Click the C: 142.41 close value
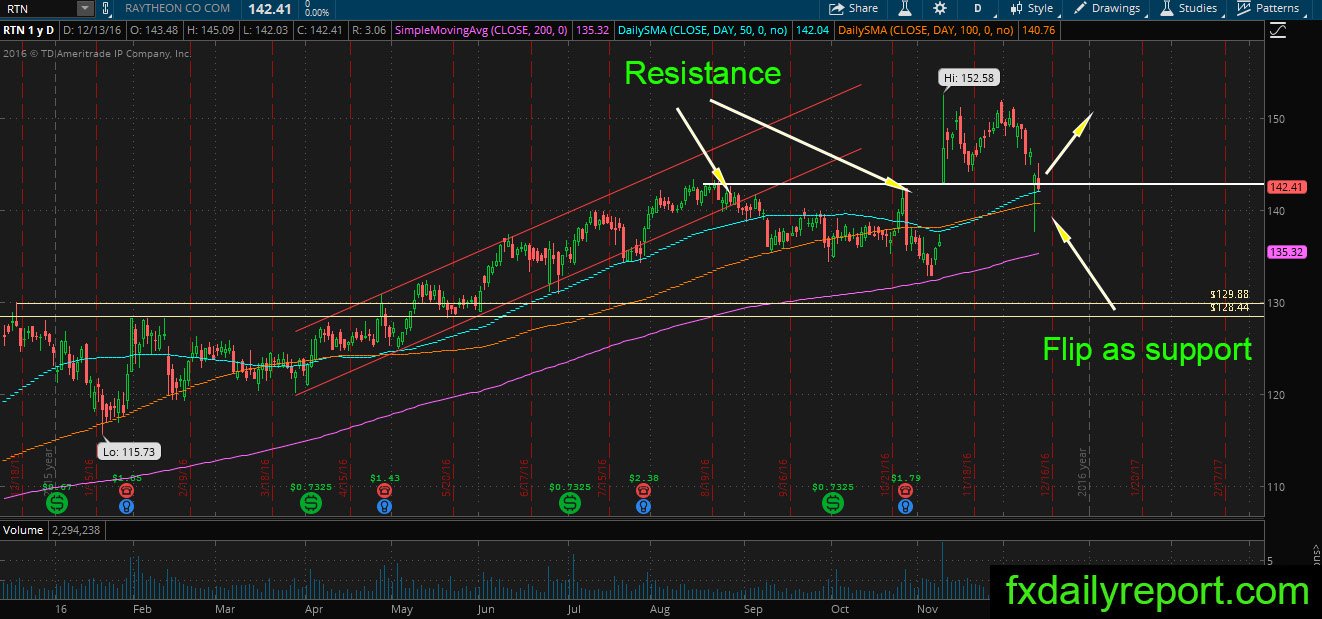Screen dimensions: 1322x619 [x=318, y=31]
